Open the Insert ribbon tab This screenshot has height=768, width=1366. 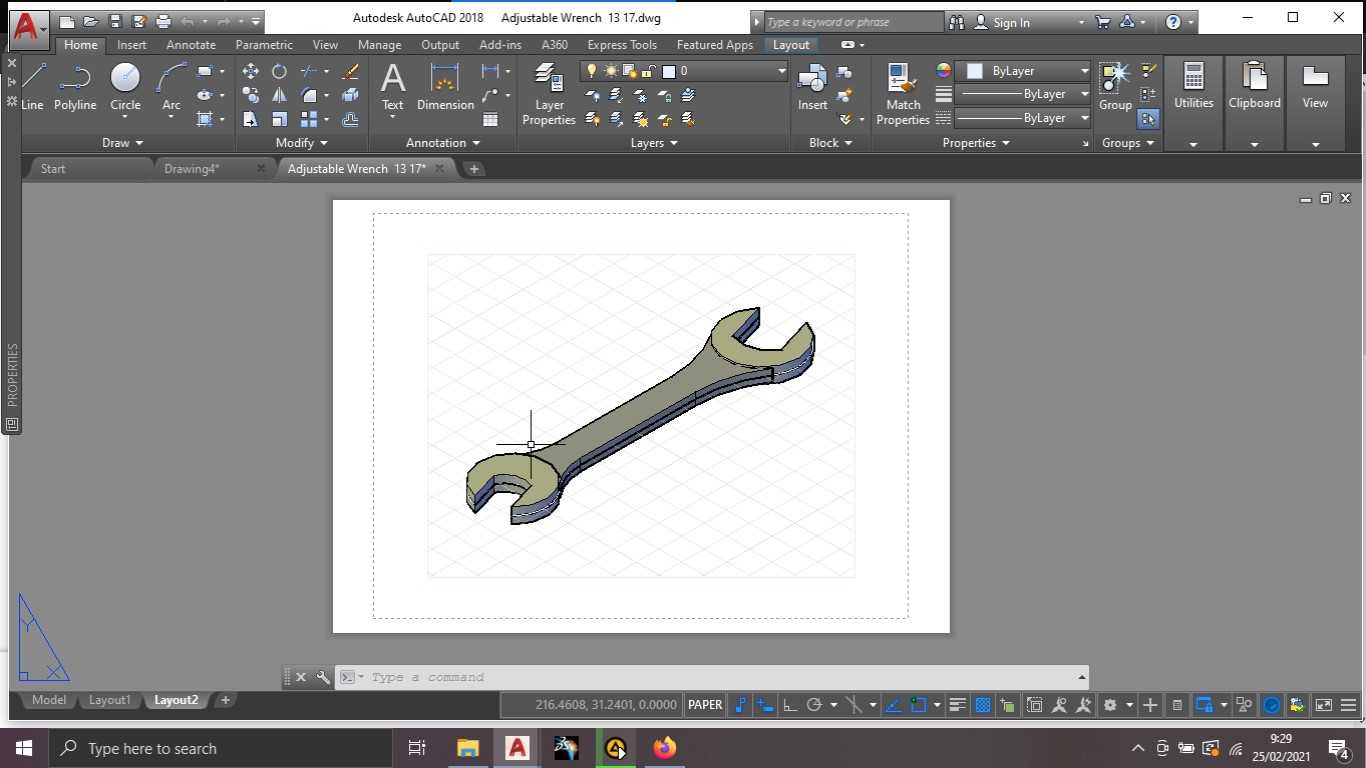click(x=132, y=45)
